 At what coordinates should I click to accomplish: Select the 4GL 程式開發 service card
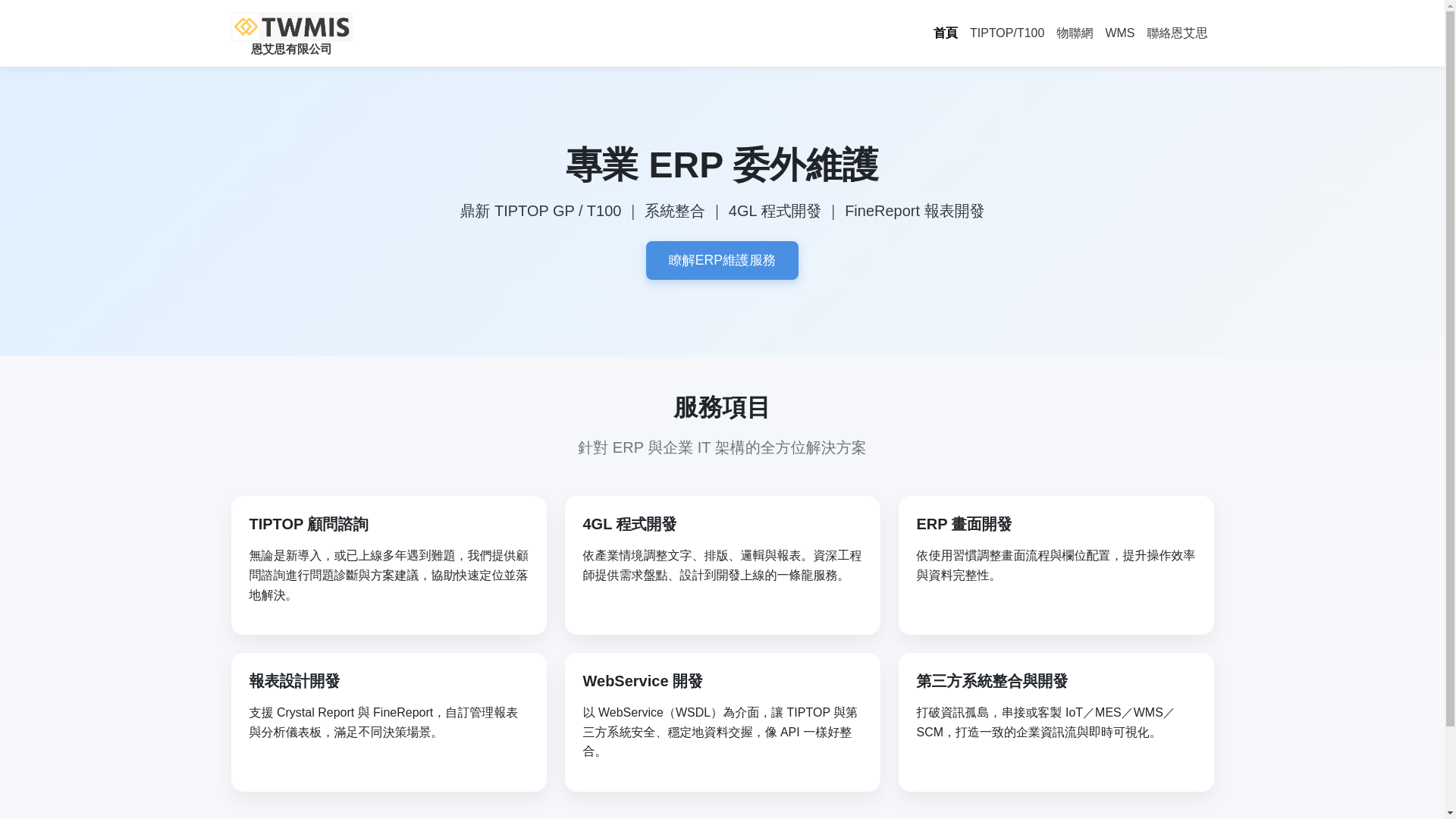(722, 565)
